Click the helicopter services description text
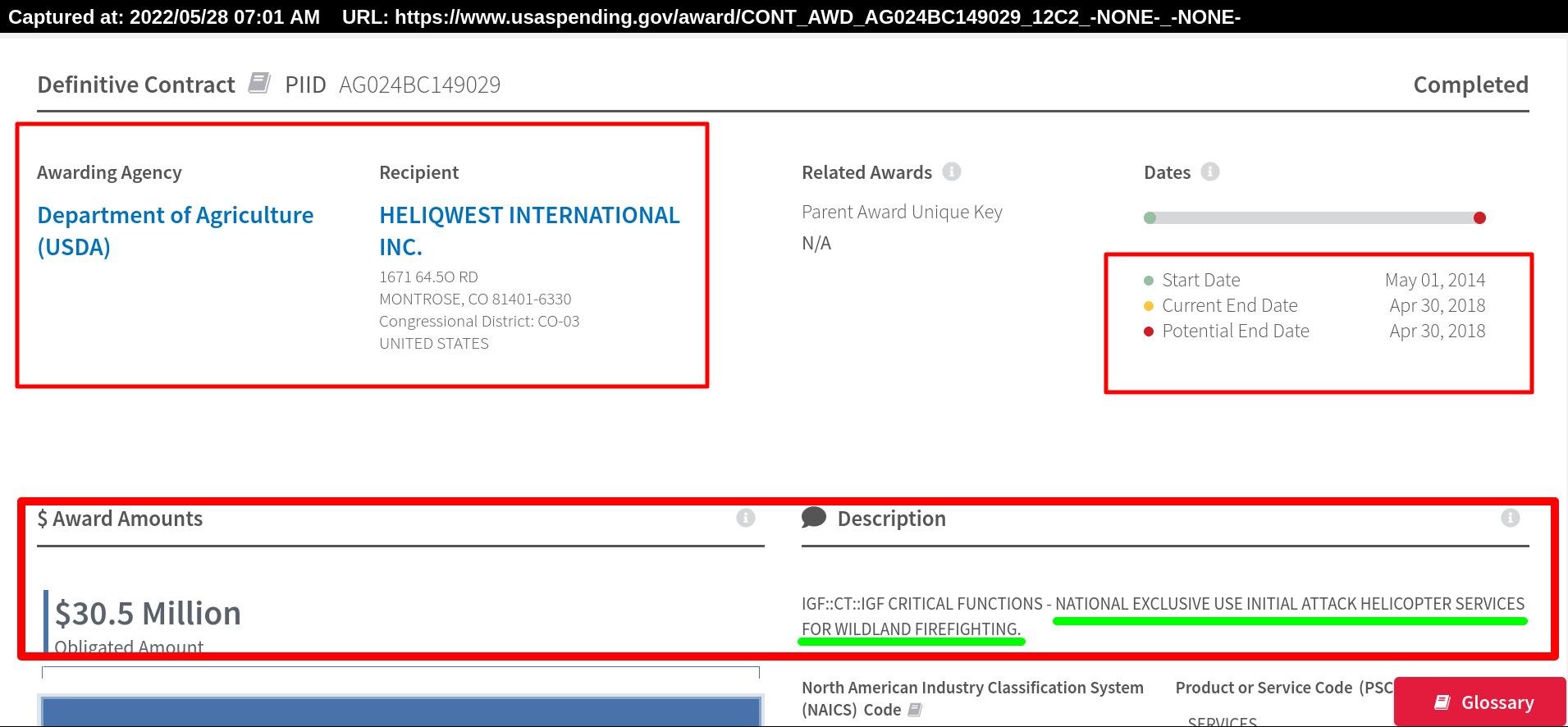This screenshot has width=1568, height=727. click(x=1163, y=616)
